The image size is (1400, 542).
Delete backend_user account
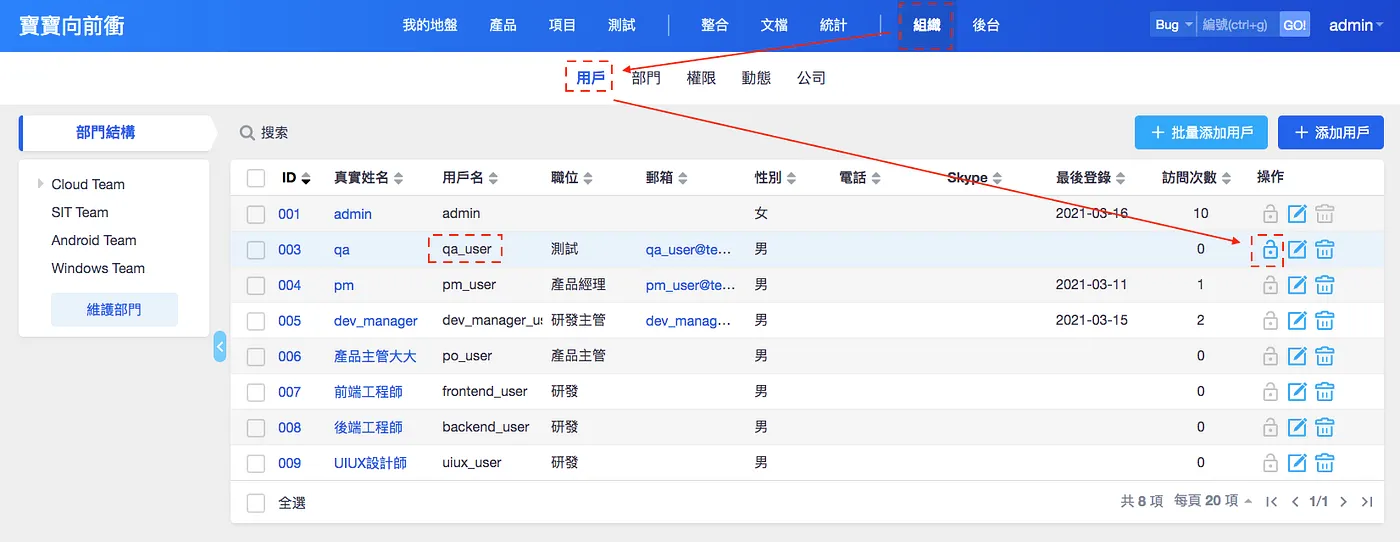pos(1325,428)
